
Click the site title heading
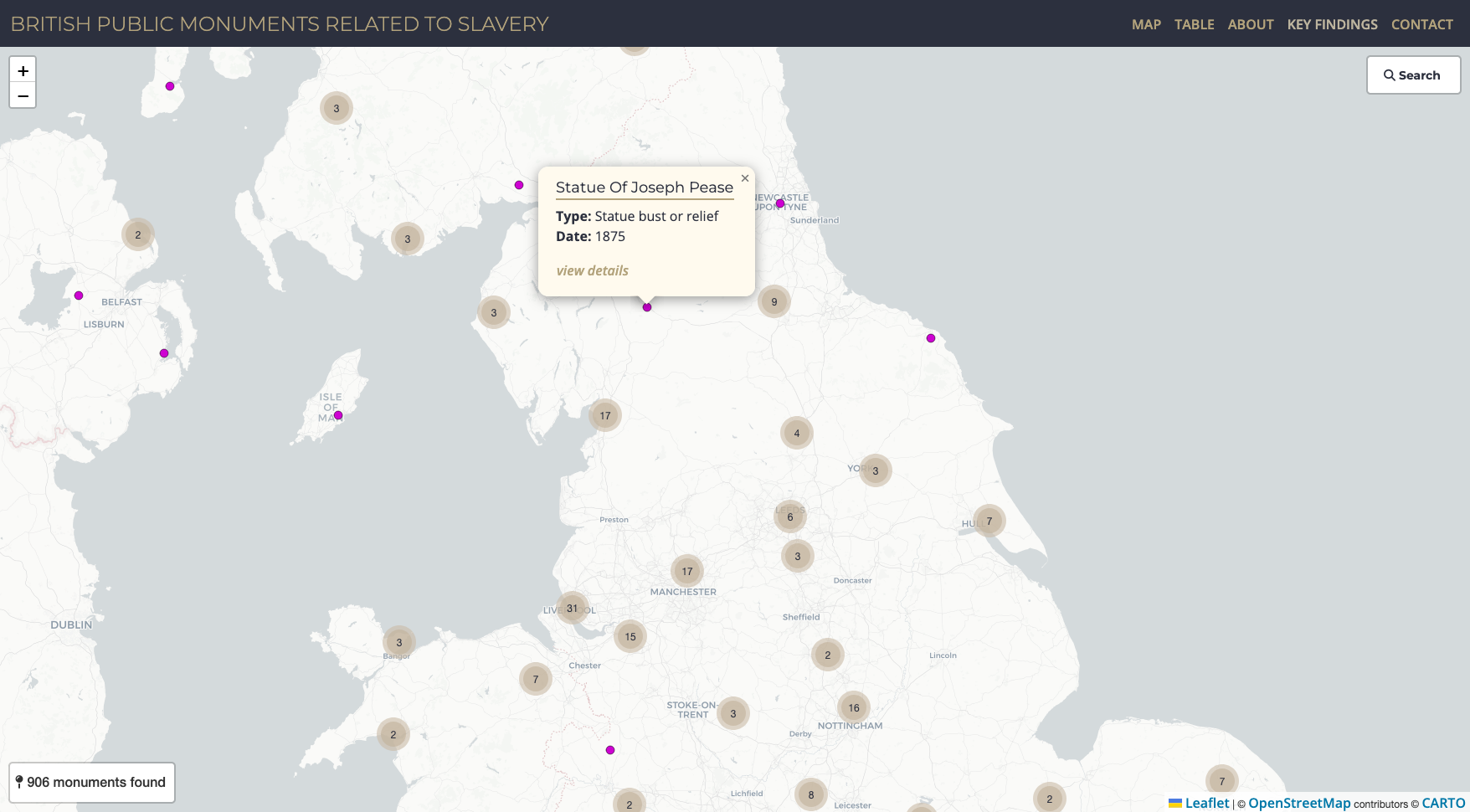(280, 24)
